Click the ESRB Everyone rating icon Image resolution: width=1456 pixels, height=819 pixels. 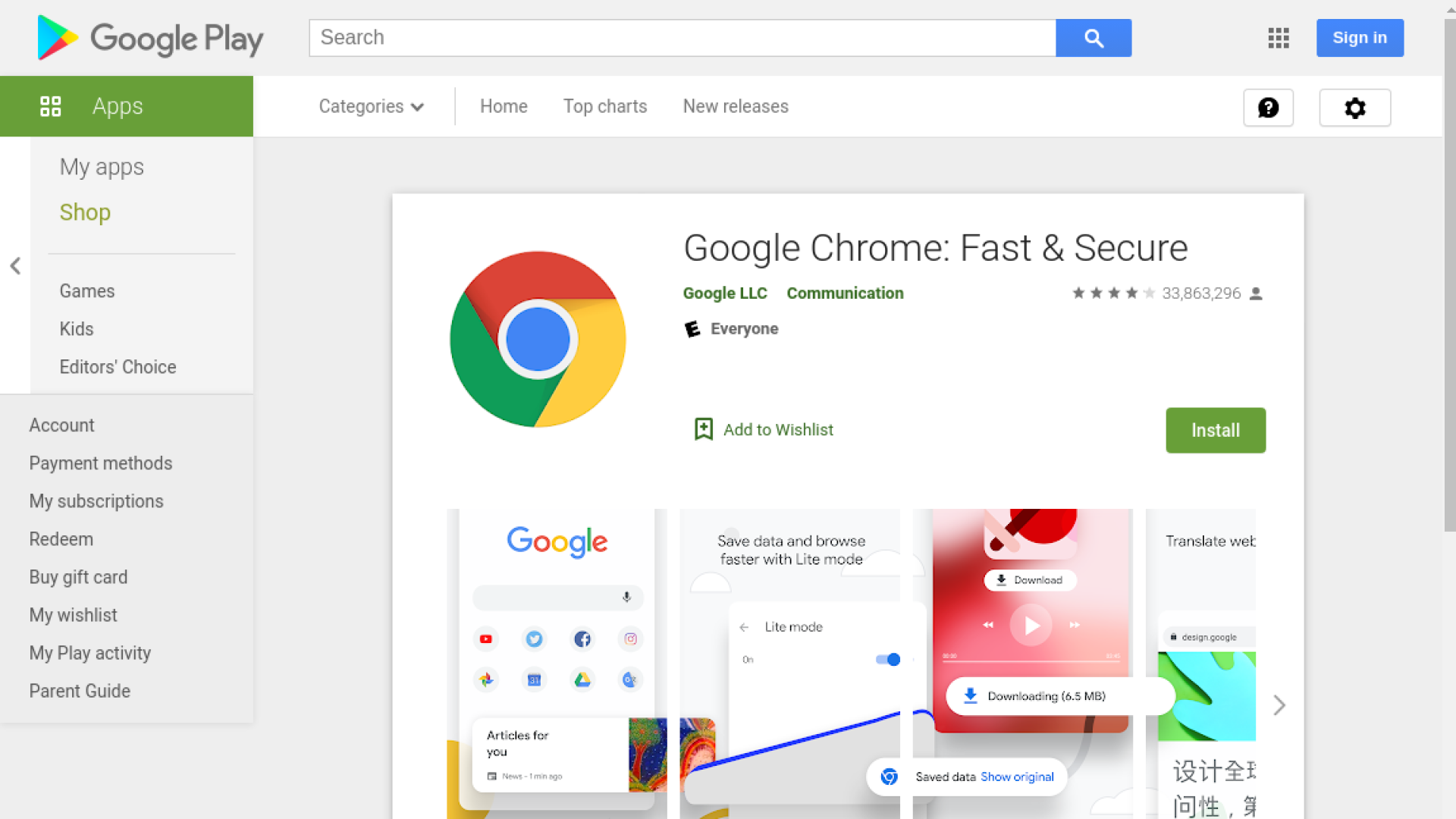pos(692,329)
